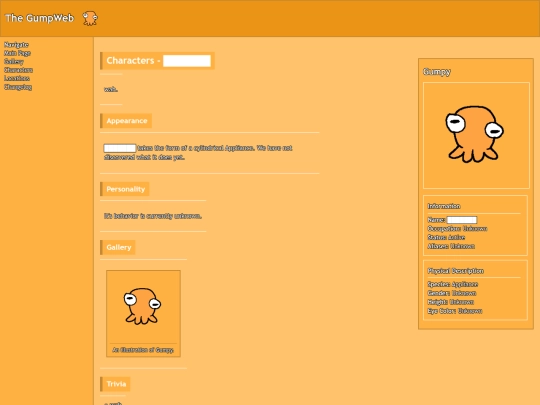This screenshot has height=405, width=540.
Task: Click 'Status: Active' in infobox
Action: pyautogui.click(x=446, y=237)
